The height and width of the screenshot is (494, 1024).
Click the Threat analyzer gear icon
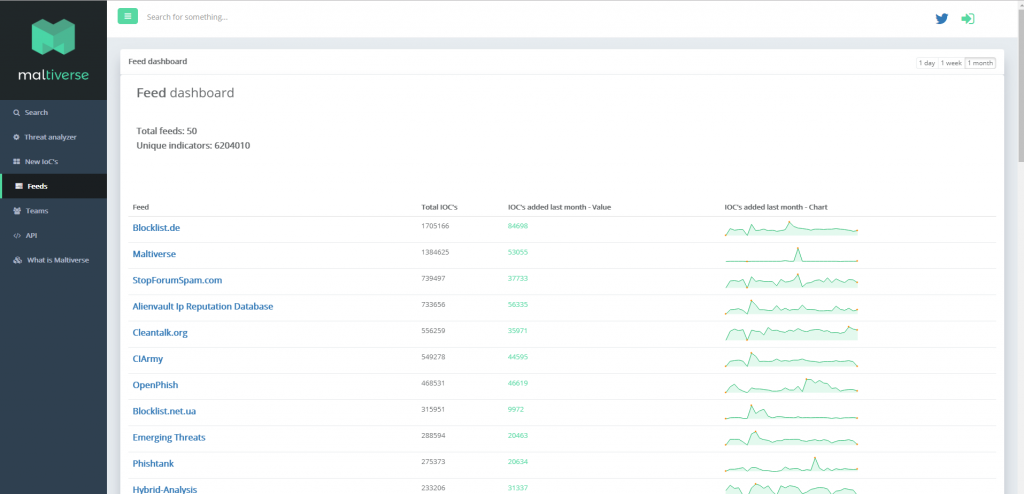pos(17,137)
